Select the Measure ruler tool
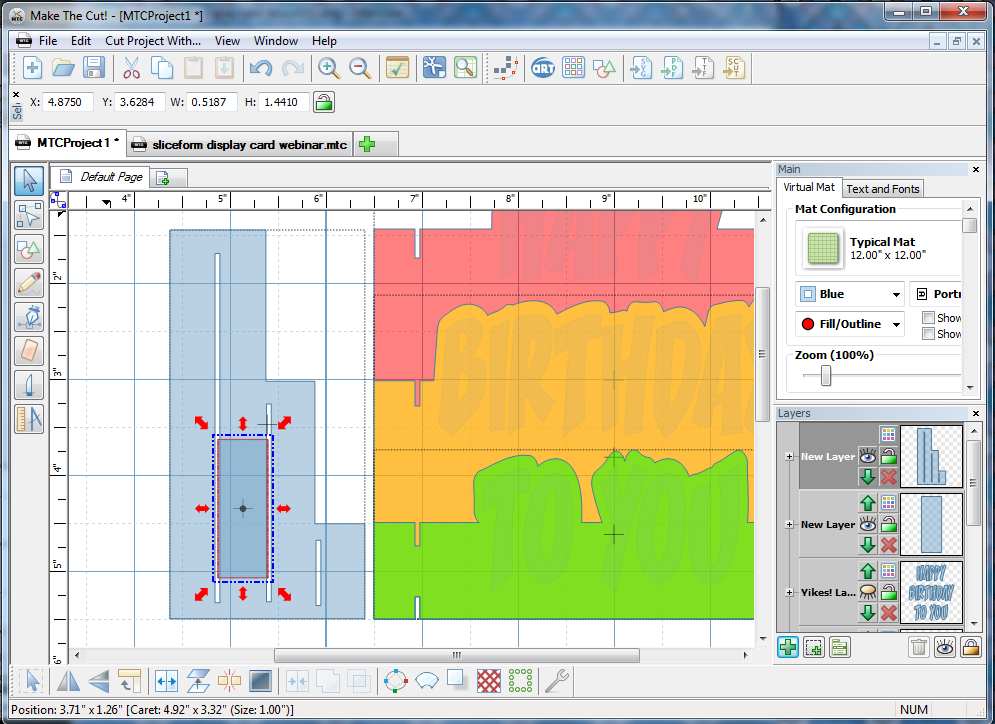The image size is (995, 724). coord(29,419)
